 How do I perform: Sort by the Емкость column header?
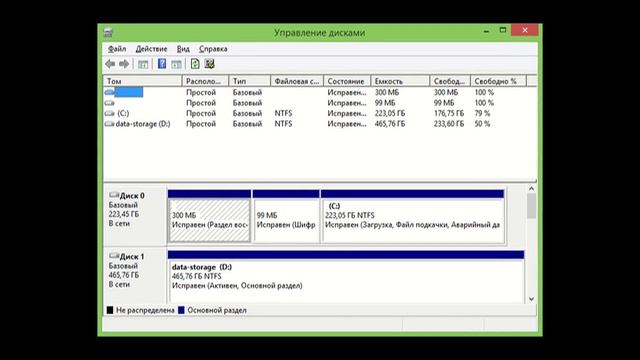click(x=400, y=81)
